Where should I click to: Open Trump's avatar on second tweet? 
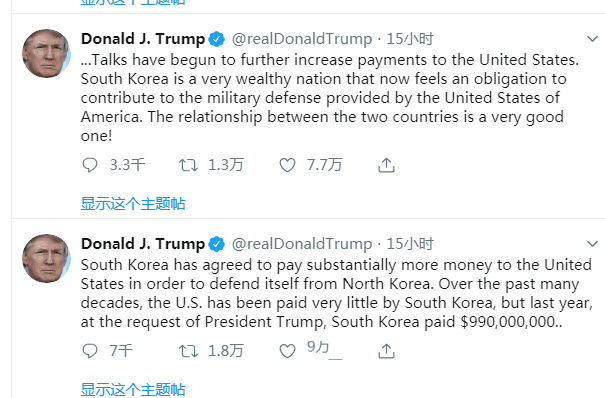[46, 258]
